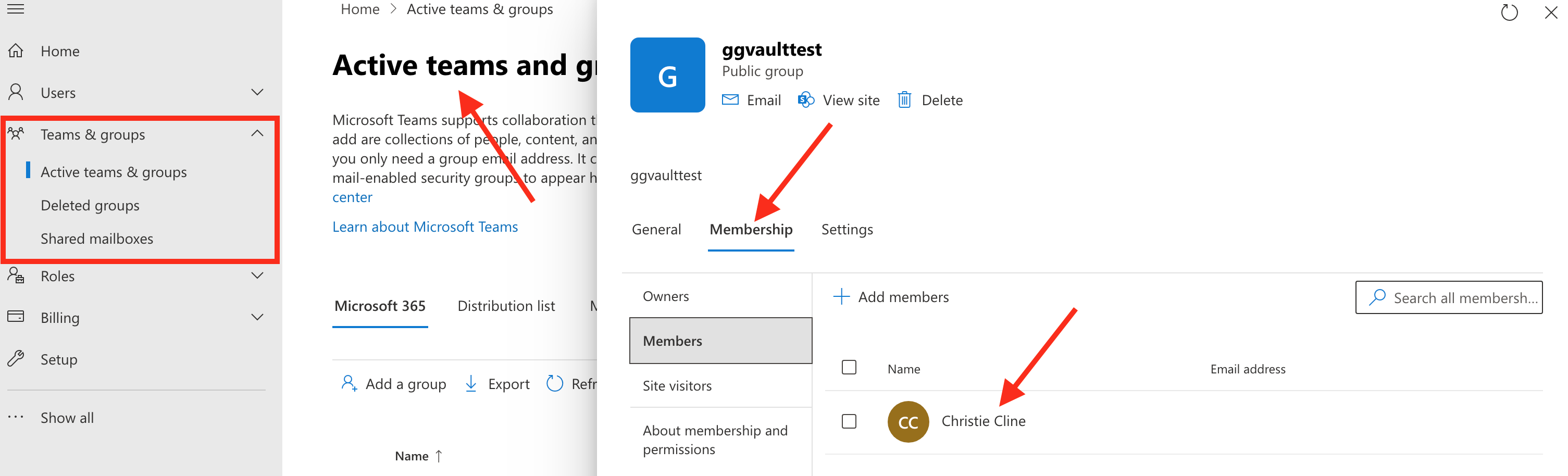This screenshot has width=1568, height=476.
Task: Click the Export icon
Action: tap(472, 383)
